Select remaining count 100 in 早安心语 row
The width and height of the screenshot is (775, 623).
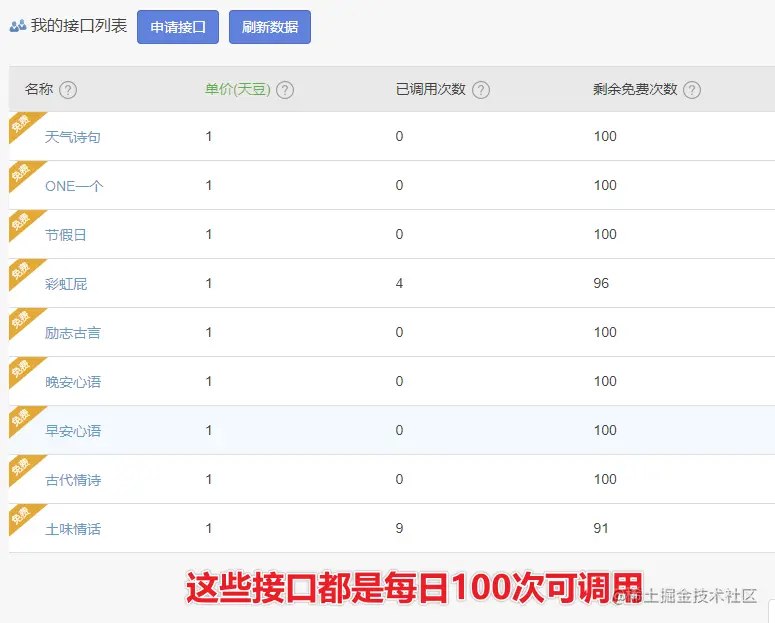point(605,430)
